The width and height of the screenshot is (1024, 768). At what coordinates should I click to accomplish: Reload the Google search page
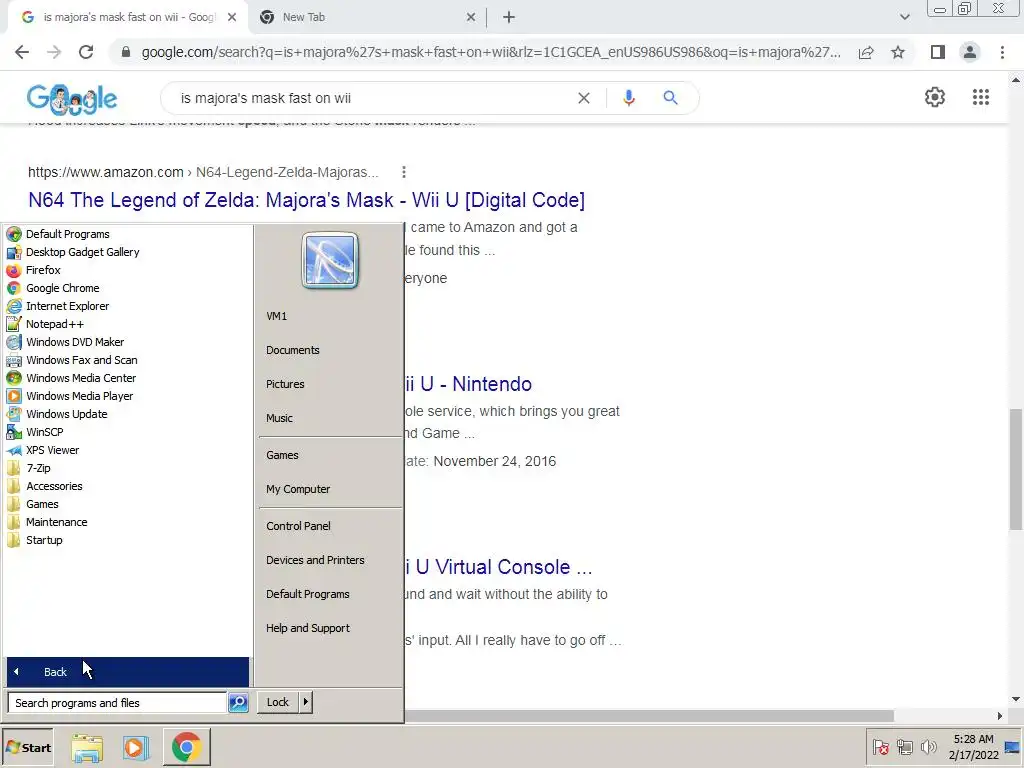[x=86, y=52]
